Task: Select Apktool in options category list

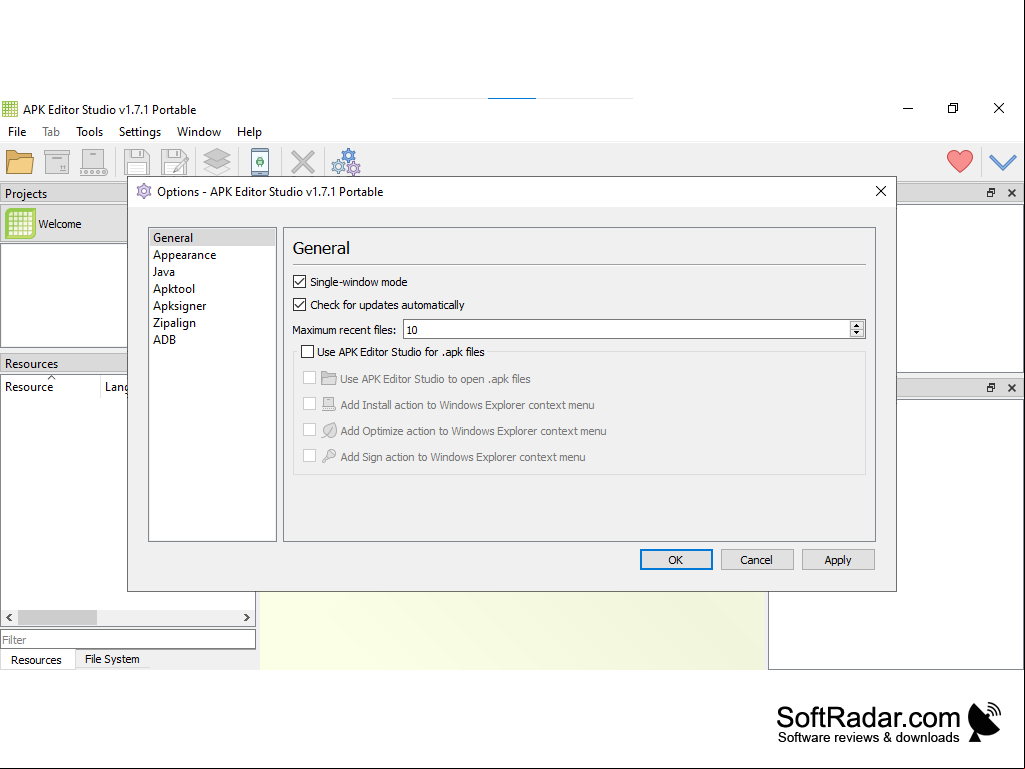Action: 212,288
